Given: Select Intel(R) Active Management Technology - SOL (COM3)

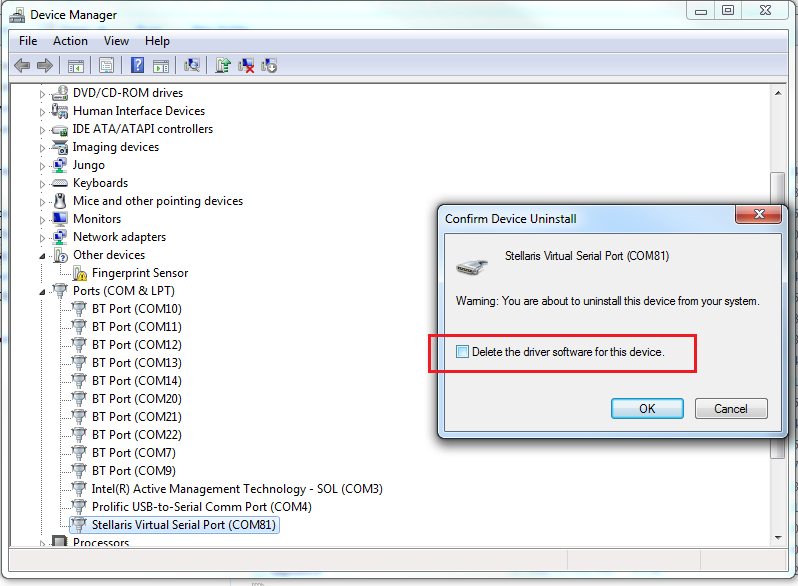Looking at the screenshot, I should click(x=237, y=489).
